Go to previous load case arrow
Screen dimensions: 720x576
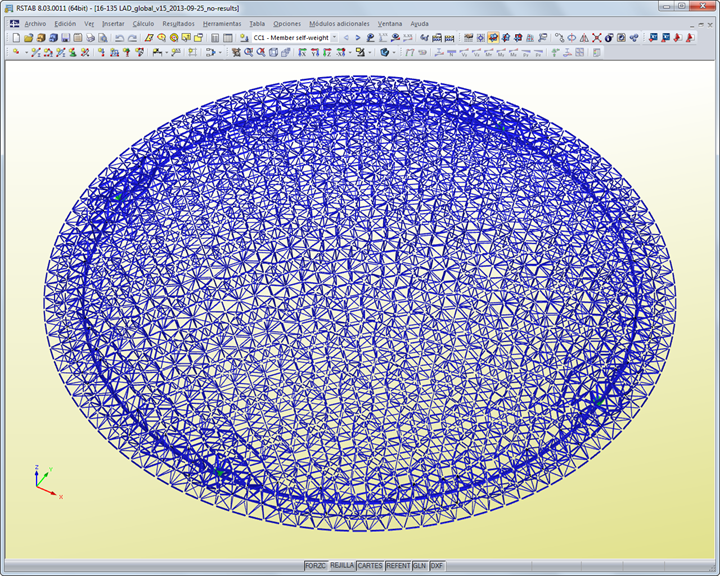tap(346, 38)
